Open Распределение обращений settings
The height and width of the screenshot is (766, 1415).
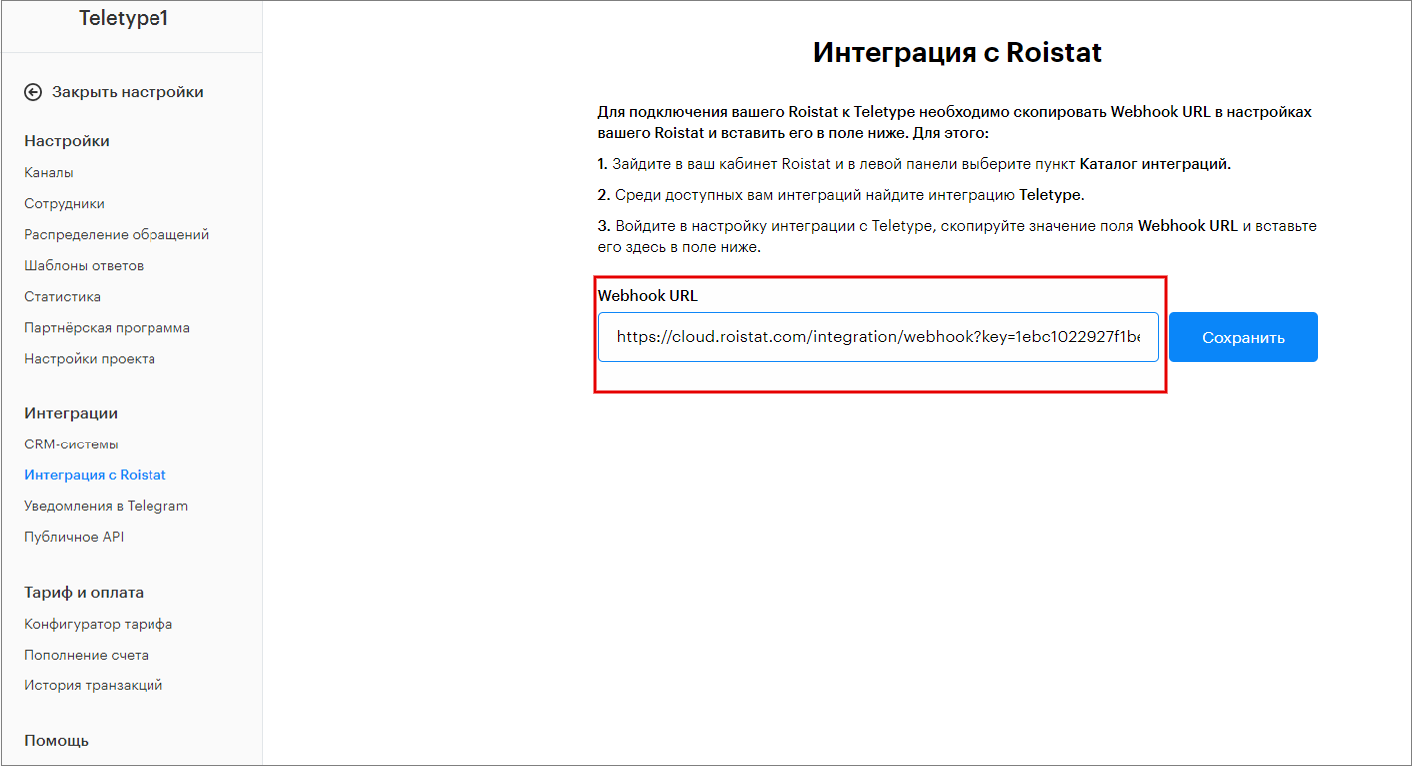[117, 235]
